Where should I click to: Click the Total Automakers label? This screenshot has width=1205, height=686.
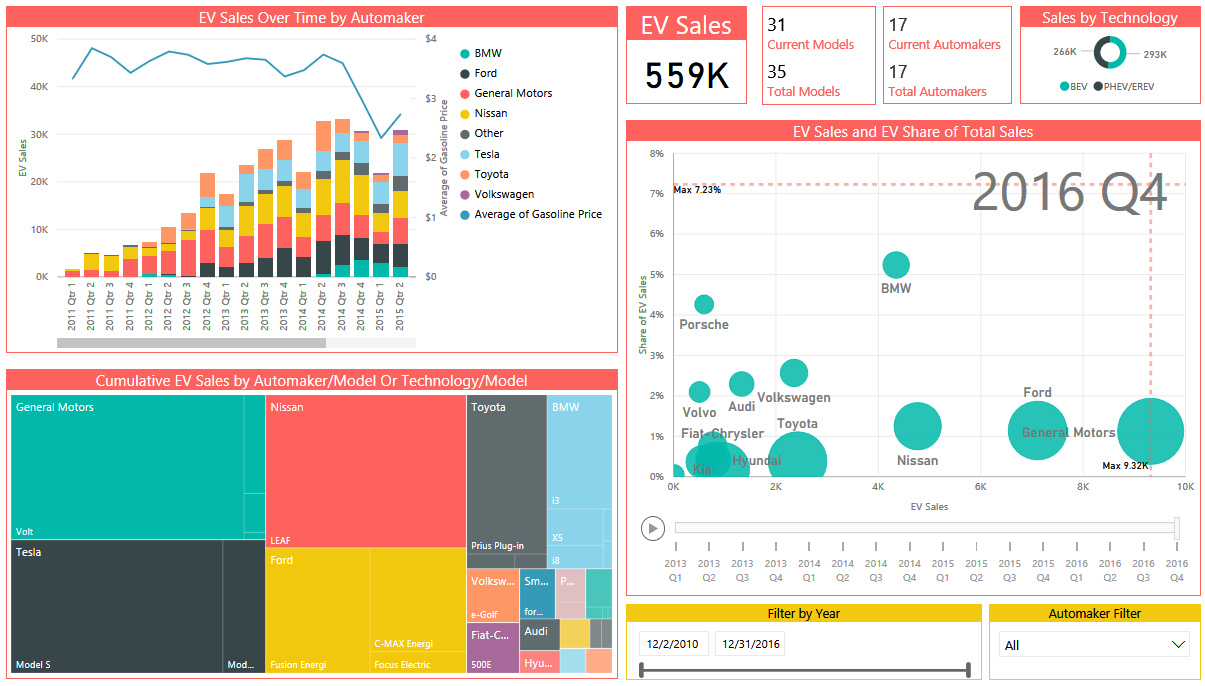click(938, 91)
